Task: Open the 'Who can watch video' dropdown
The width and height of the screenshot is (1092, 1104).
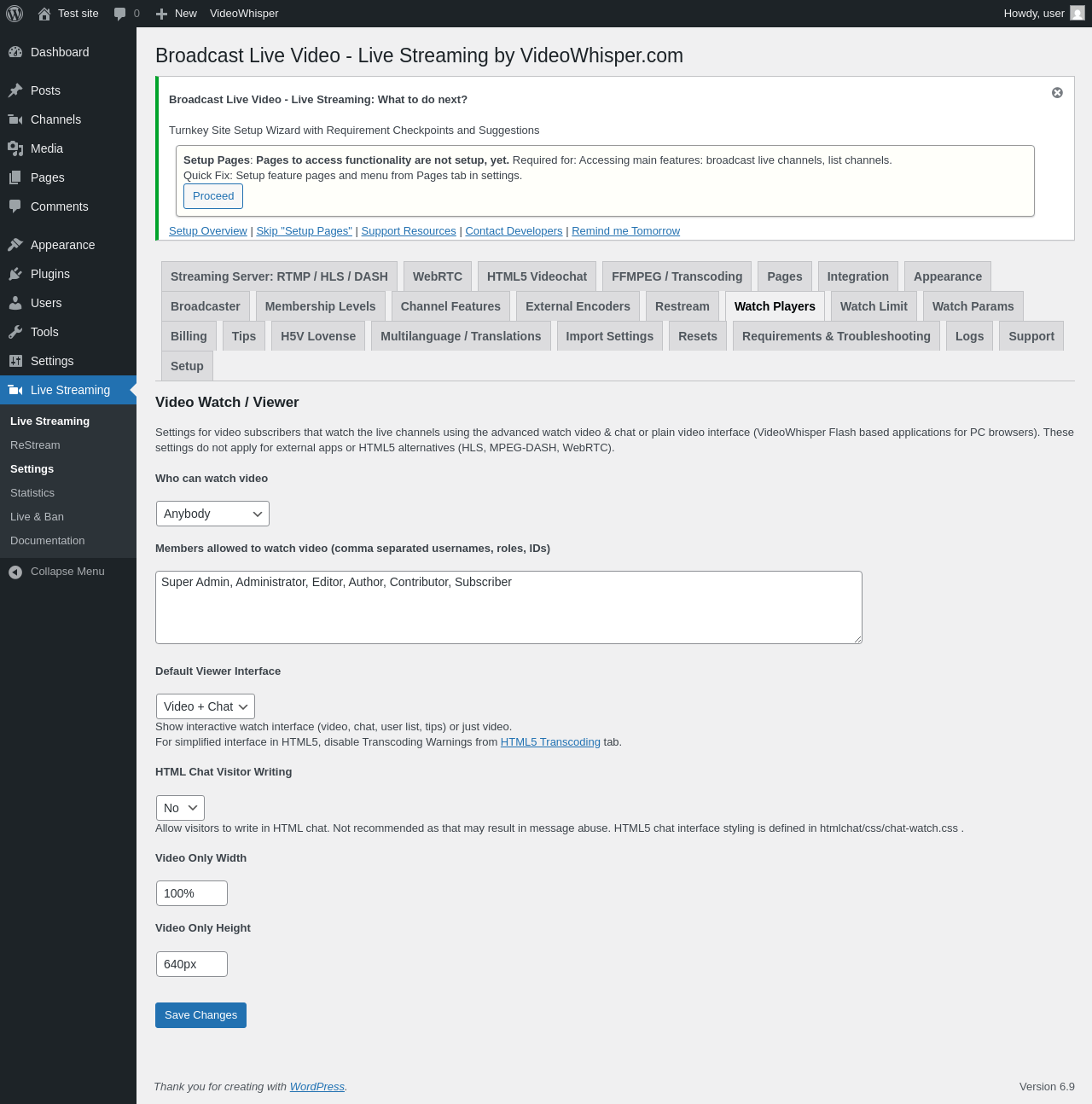Action: point(212,514)
